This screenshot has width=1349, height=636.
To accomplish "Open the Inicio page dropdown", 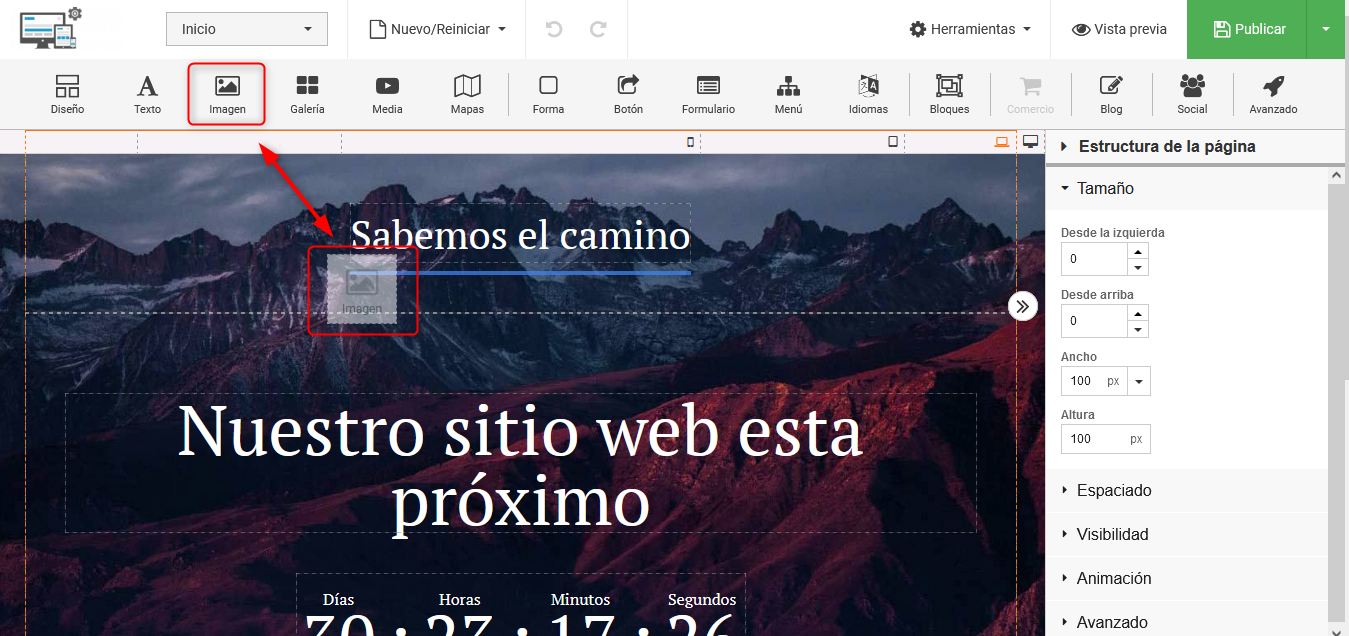I will (247, 29).
